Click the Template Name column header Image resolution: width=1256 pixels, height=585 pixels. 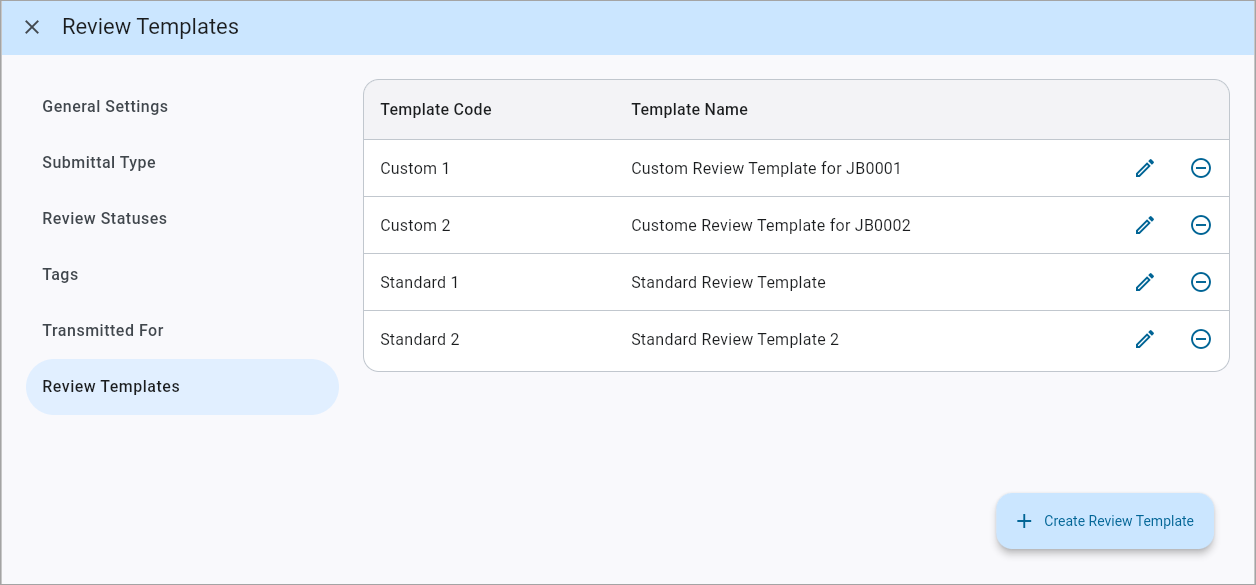tap(689, 109)
